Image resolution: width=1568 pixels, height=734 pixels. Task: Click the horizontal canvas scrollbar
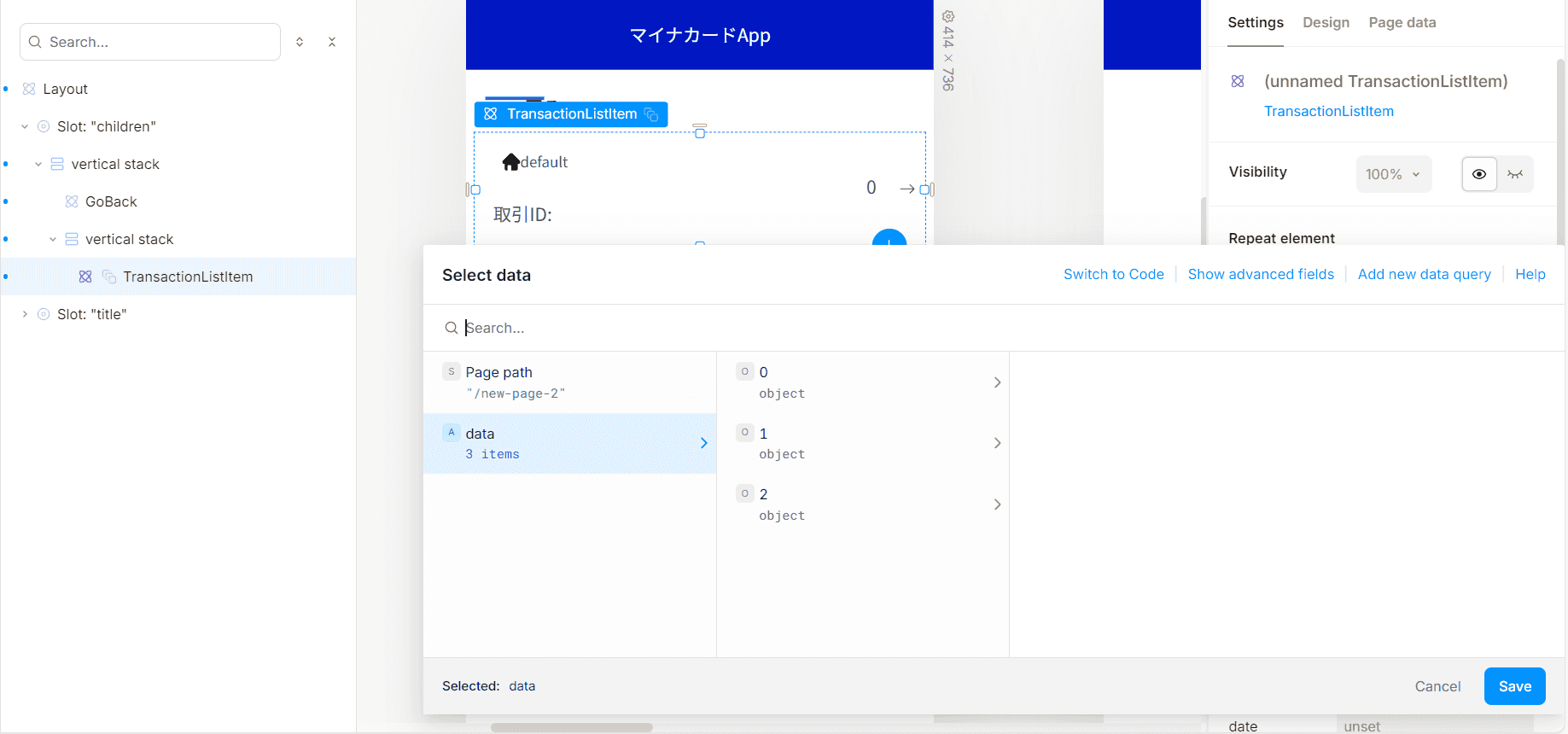coord(572,727)
